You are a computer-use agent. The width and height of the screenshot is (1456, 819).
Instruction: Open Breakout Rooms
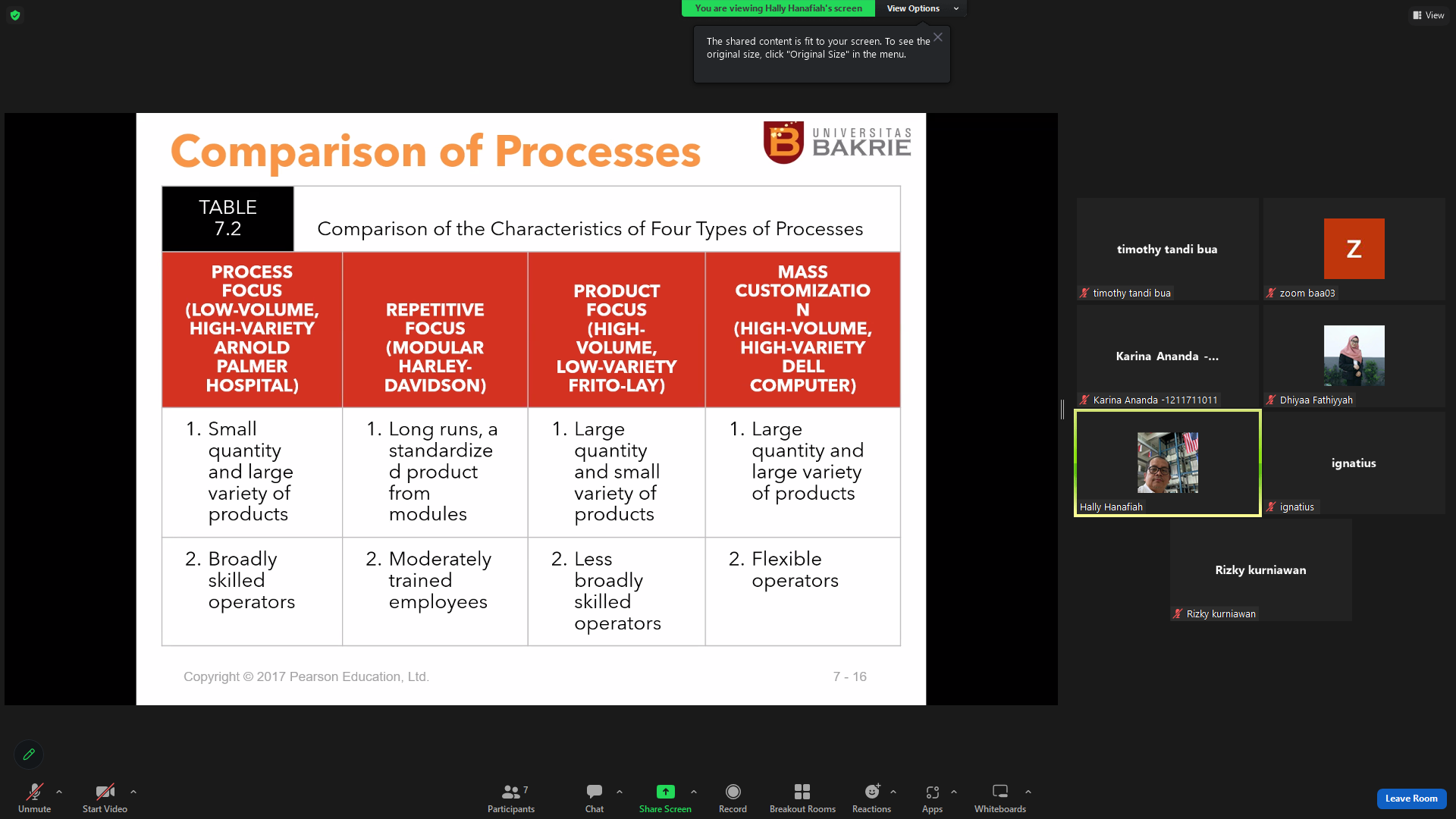point(802,798)
